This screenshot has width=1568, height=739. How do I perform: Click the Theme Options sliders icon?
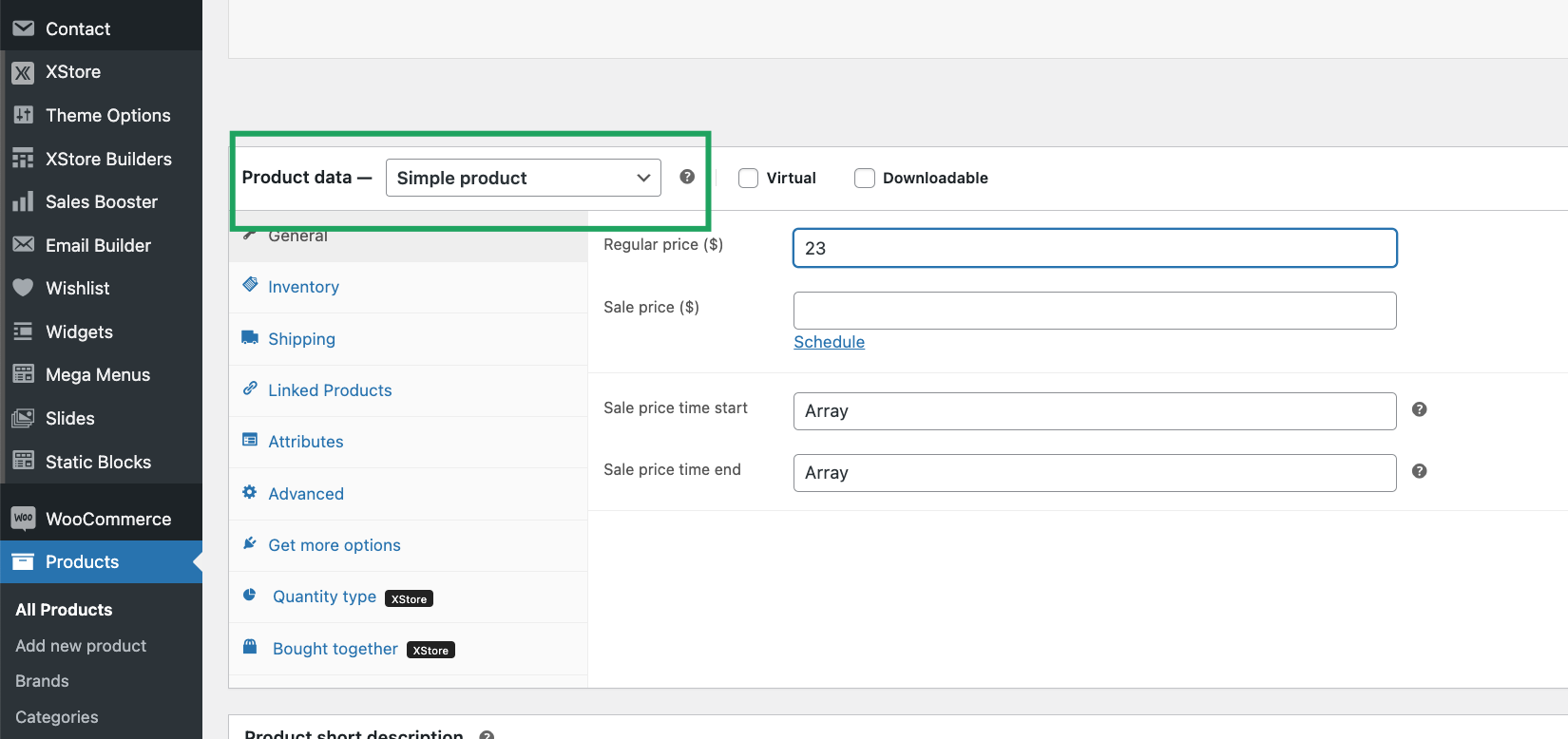(x=24, y=115)
